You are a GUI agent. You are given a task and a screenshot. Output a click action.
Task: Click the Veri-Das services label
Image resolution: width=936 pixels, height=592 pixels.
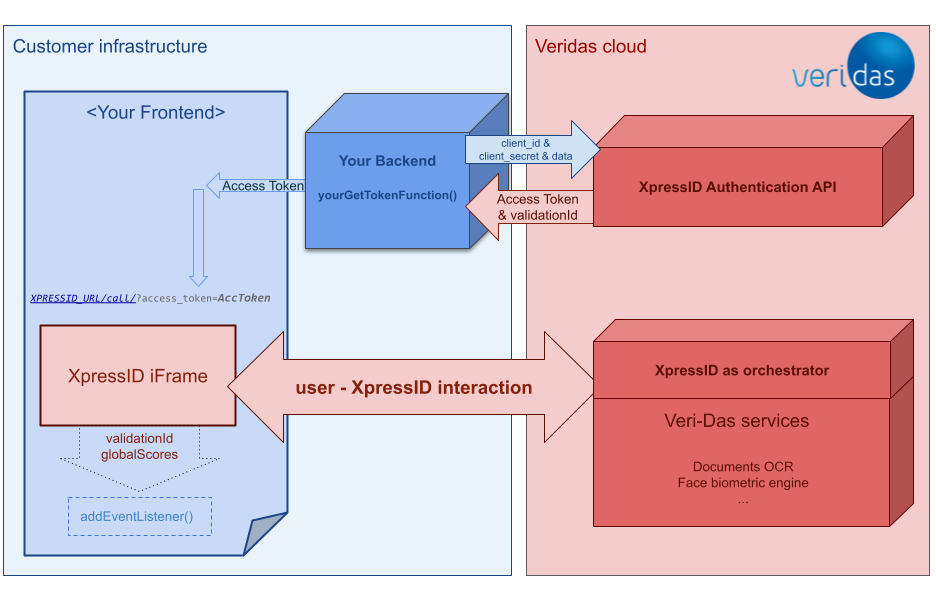pos(737,421)
